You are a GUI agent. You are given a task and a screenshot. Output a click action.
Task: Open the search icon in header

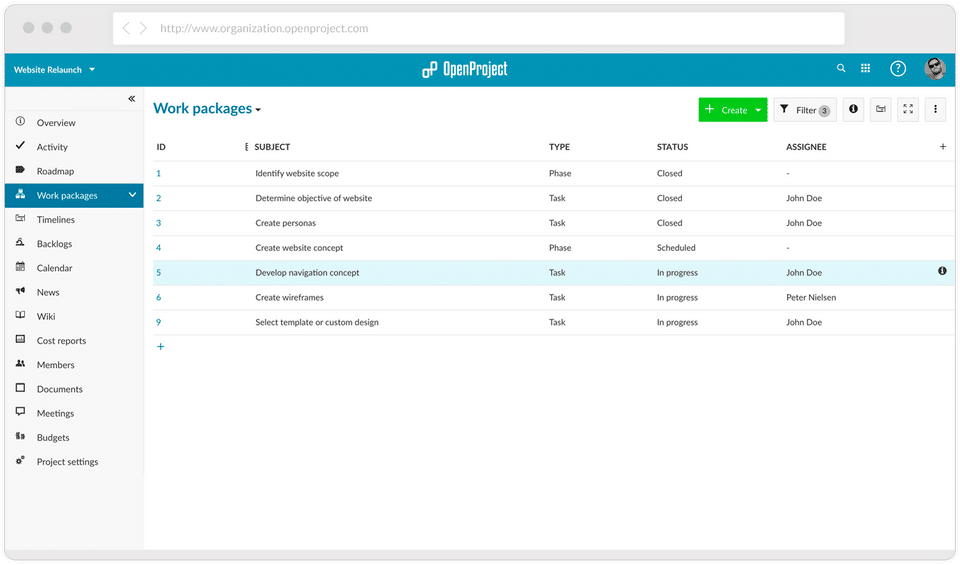point(841,69)
